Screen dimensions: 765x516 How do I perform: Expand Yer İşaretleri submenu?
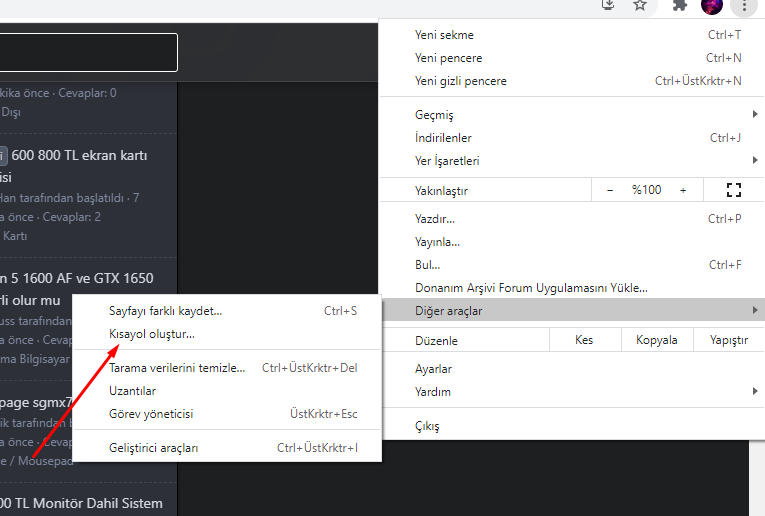click(572, 161)
